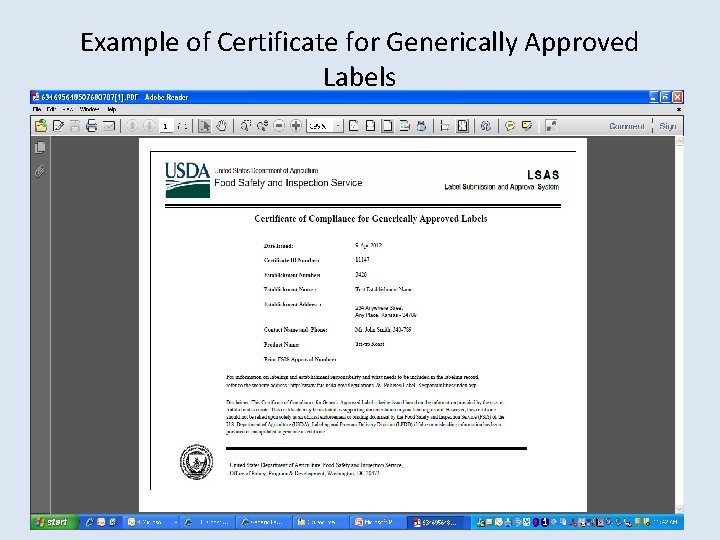Open a file with the Open icon
The image size is (720, 540).
coord(41,125)
